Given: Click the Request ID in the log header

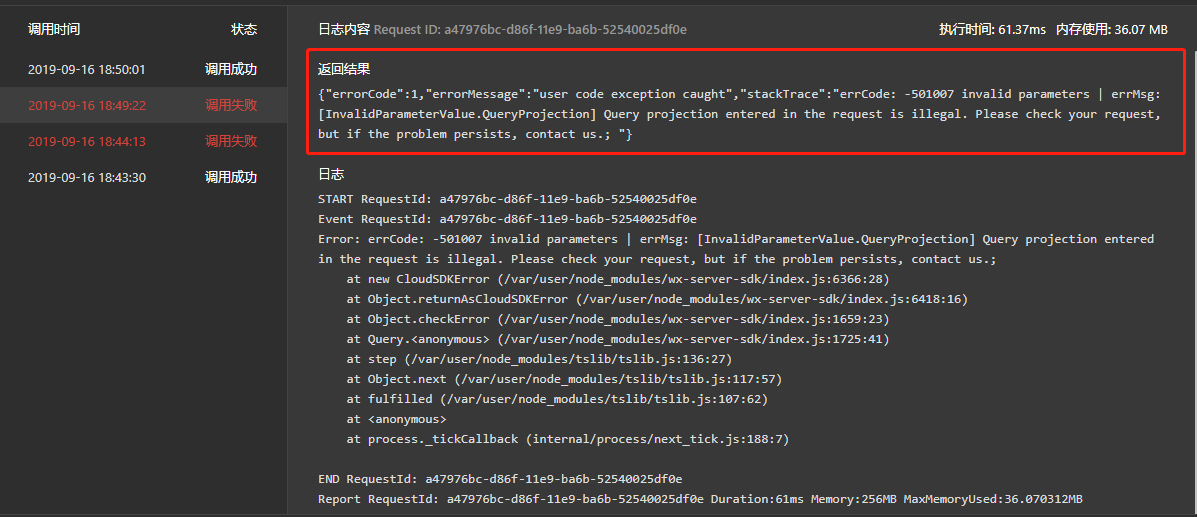Looking at the screenshot, I should pos(530,30).
